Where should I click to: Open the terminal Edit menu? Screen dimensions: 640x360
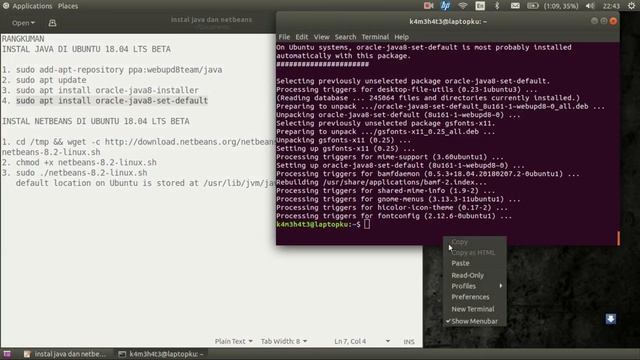coord(302,37)
